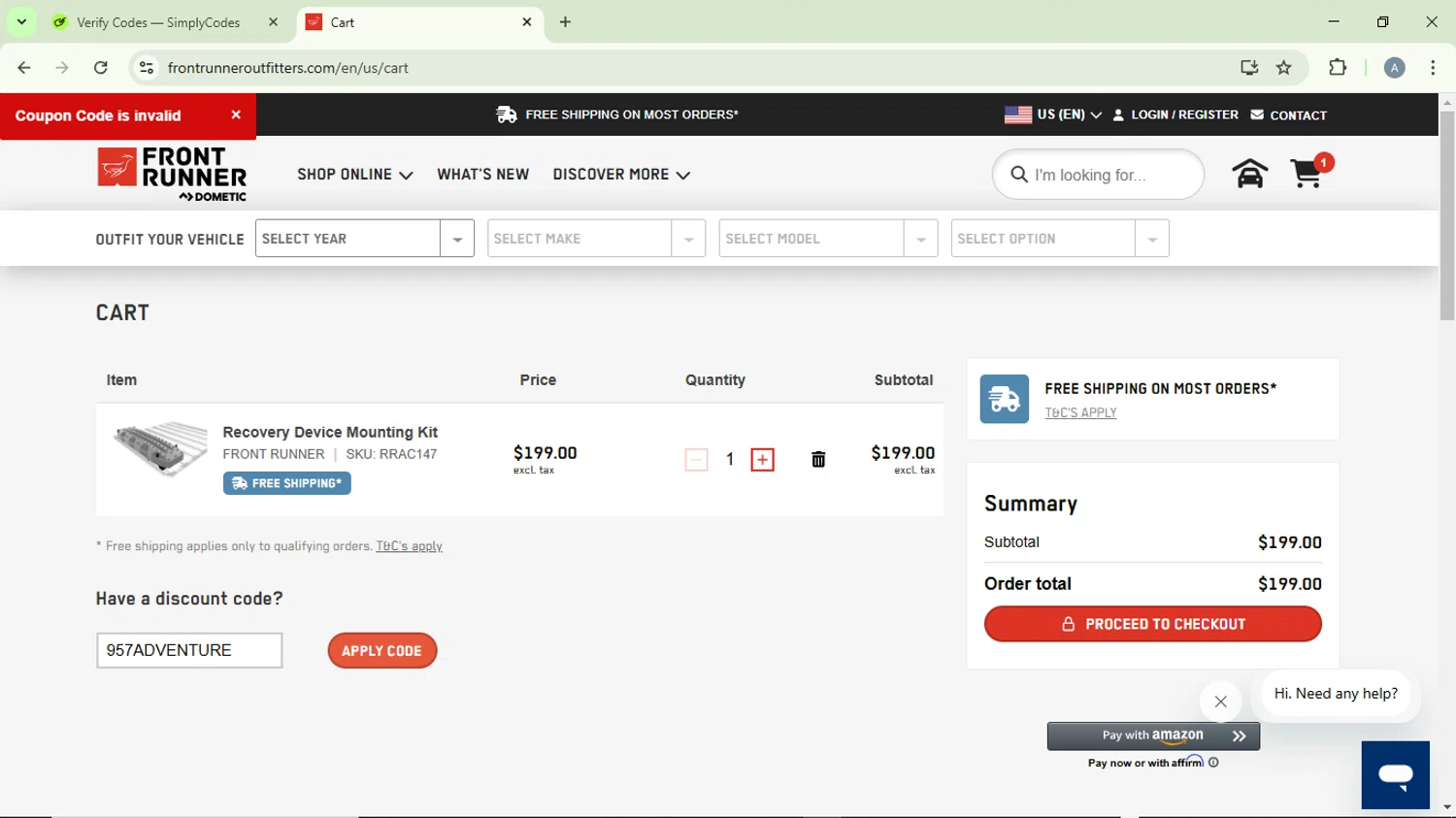Open What's New page
Screen dimensions: 1456x818
[482, 175]
